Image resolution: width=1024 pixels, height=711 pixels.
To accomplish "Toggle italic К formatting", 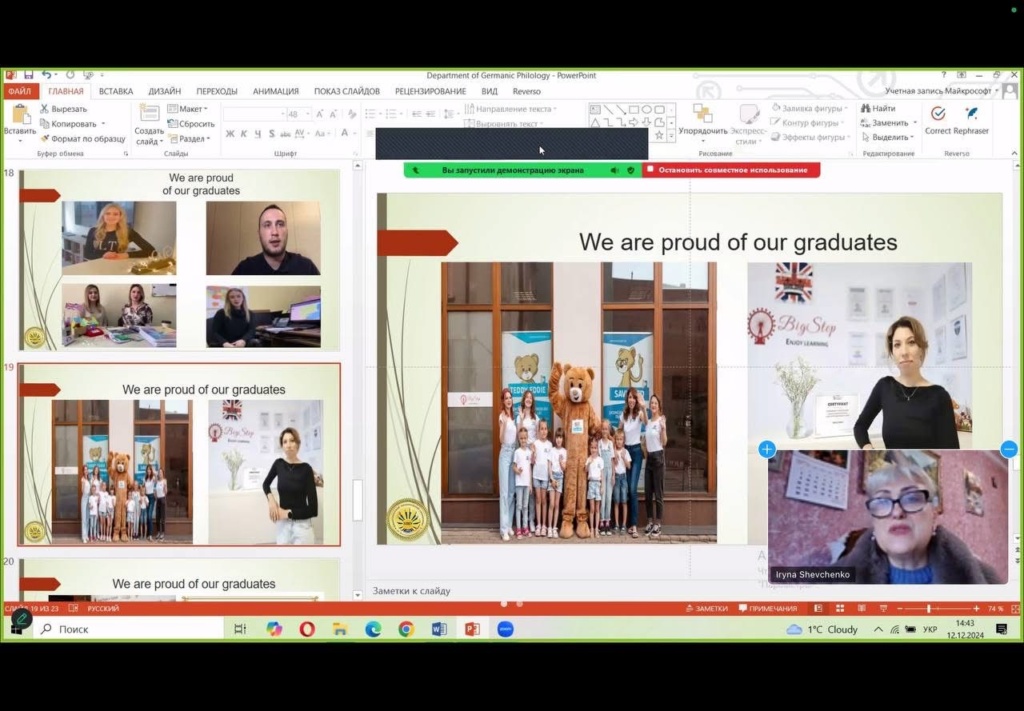I will click(244, 133).
